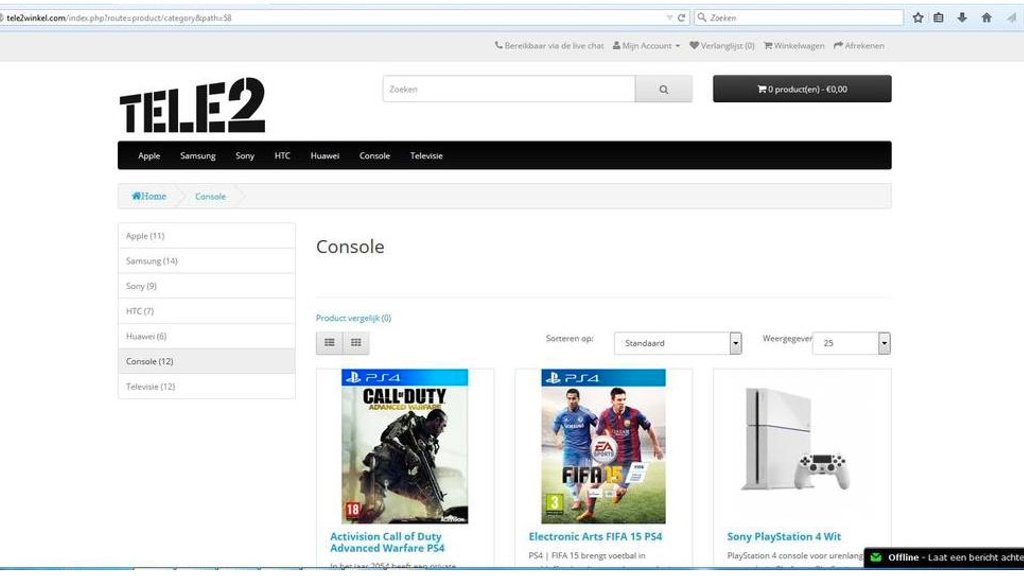Click the magnifier search button beside site search

(x=663, y=89)
